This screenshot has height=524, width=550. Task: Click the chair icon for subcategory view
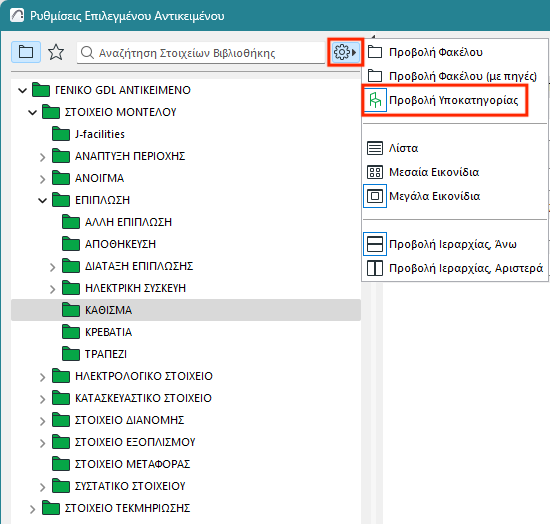click(x=375, y=100)
